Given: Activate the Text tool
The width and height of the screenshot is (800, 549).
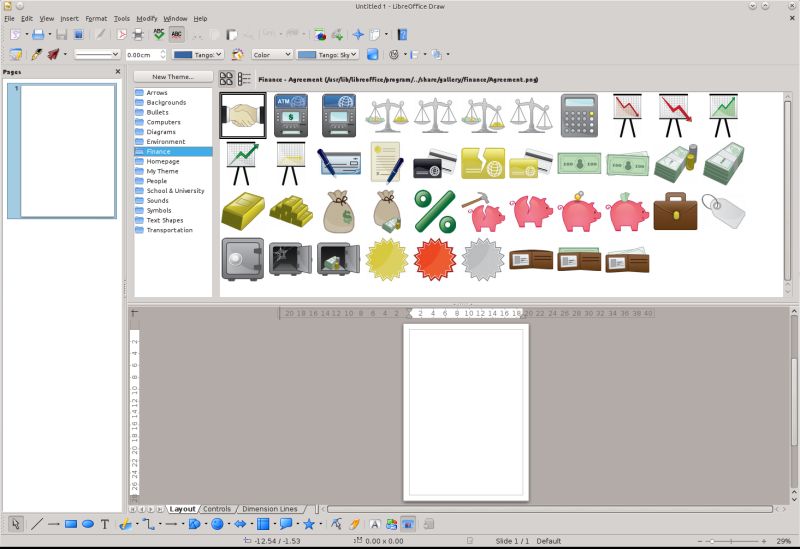Looking at the screenshot, I should (x=105, y=524).
